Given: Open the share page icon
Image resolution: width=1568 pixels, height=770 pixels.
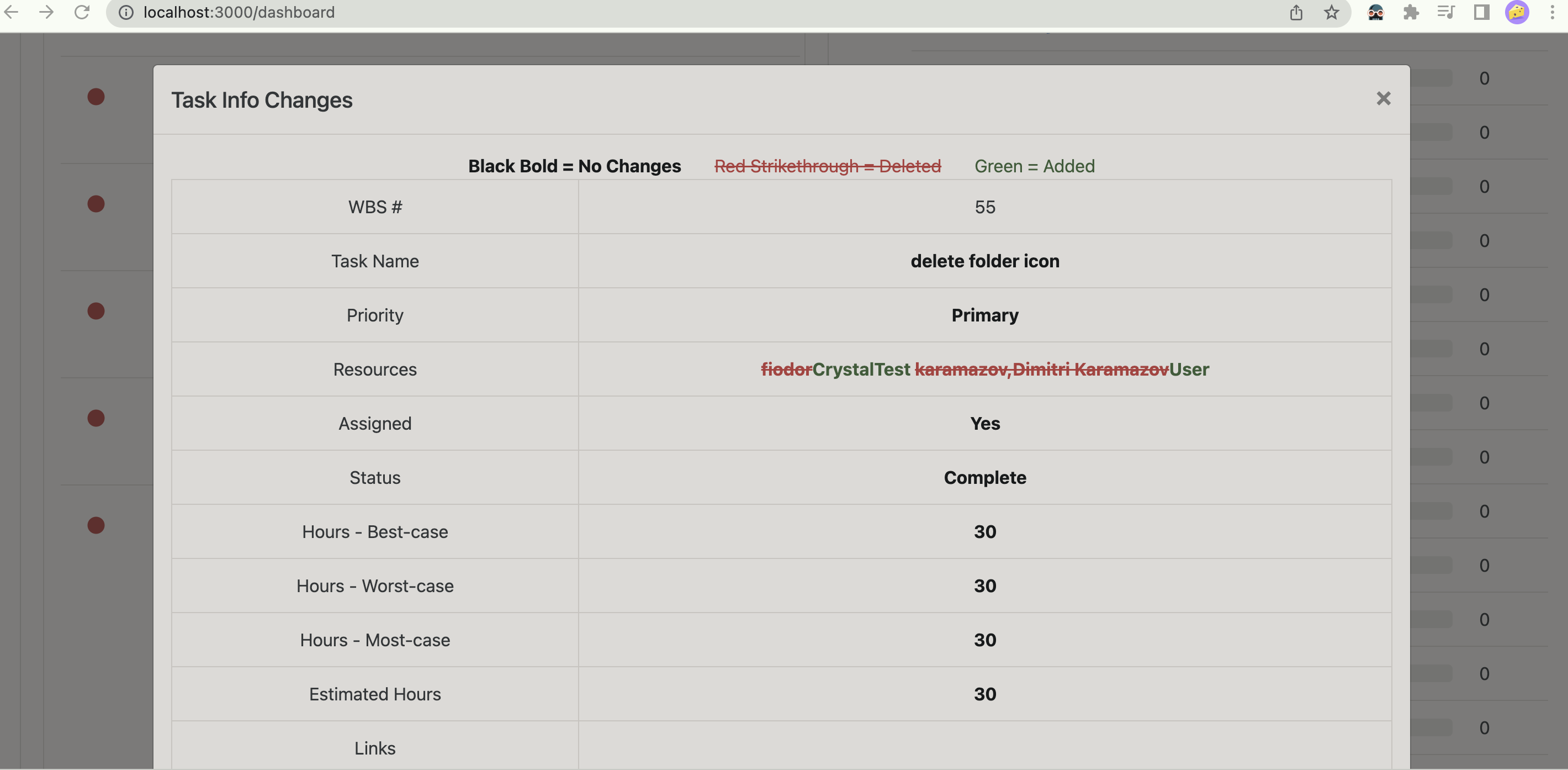Looking at the screenshot, I should coord(1296,12).
